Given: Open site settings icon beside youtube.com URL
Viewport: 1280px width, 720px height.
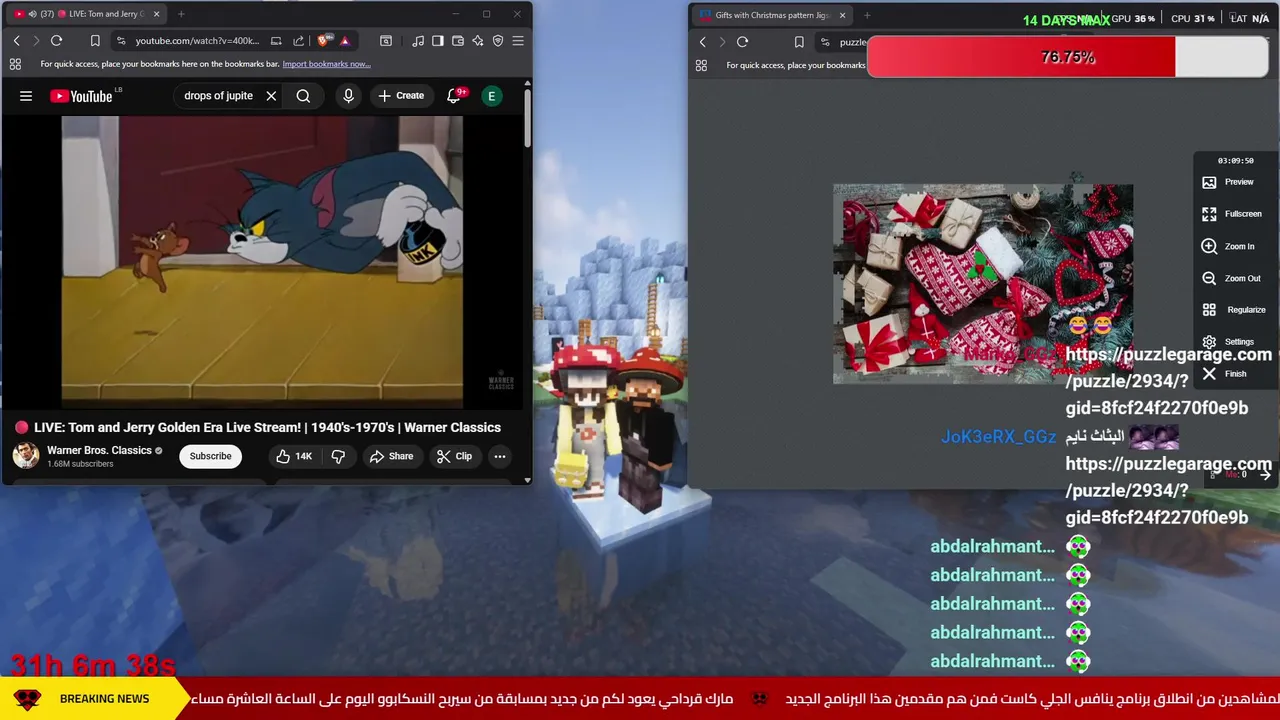Looking at the screenshot, I should tap(121, 41).
